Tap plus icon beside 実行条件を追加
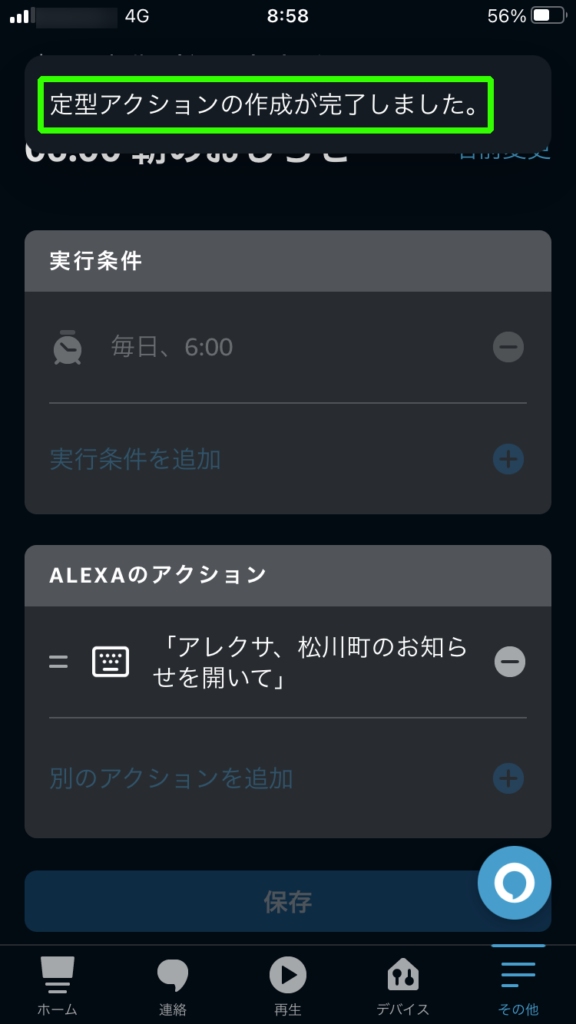The height and width of the screenshot is (1024, 576). 508,460
